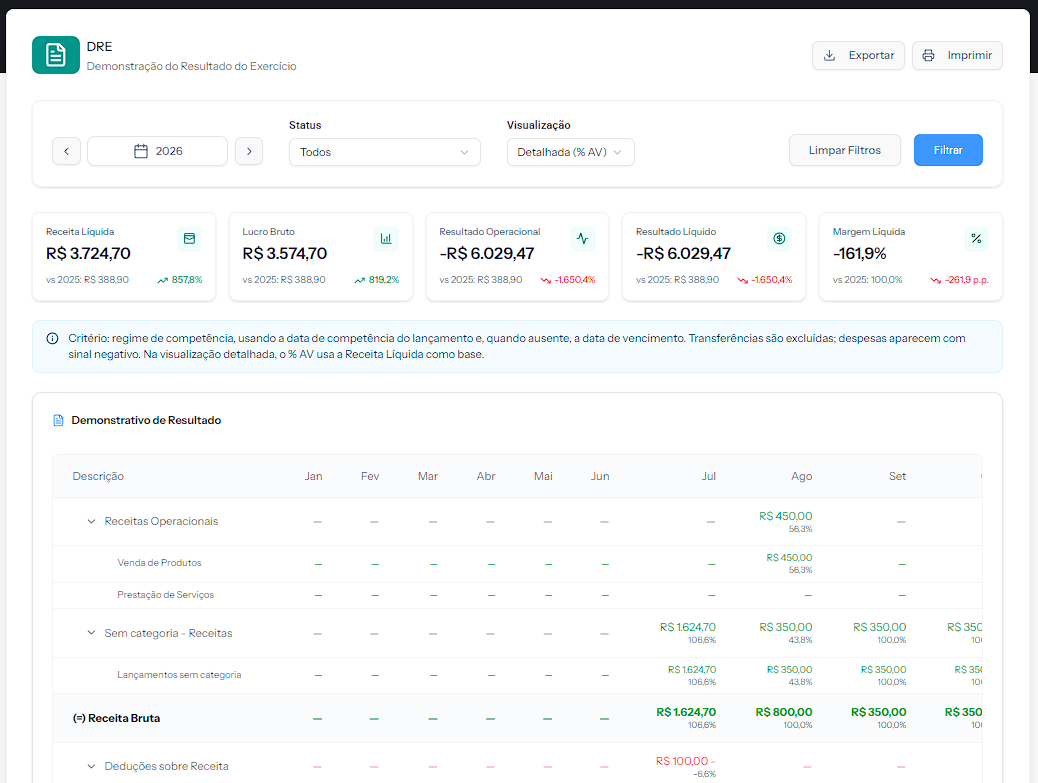Click Limpar Filtros button

click(x=844, y=150)
